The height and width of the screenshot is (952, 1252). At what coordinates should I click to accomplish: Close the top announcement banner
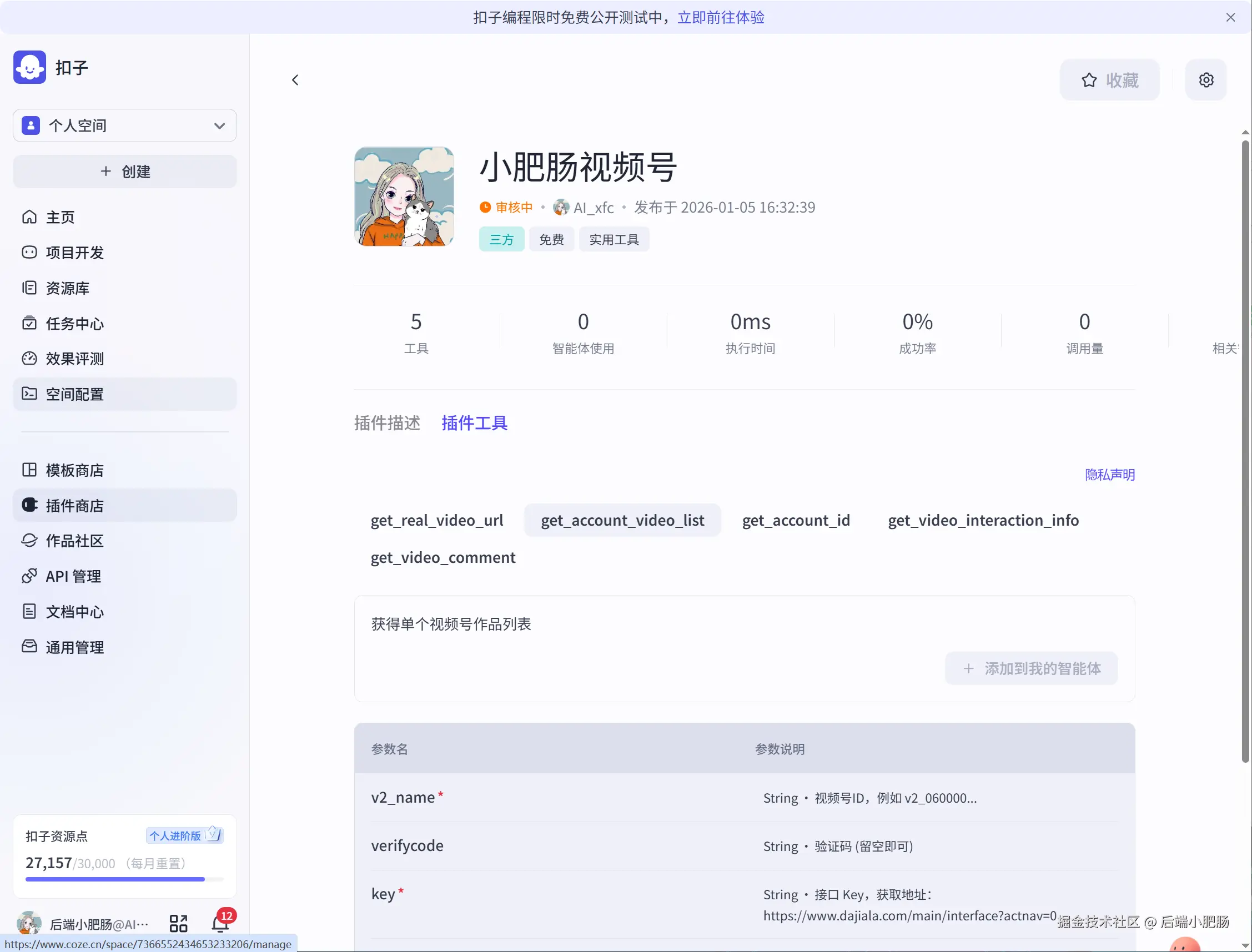(x=1230, y=18)
